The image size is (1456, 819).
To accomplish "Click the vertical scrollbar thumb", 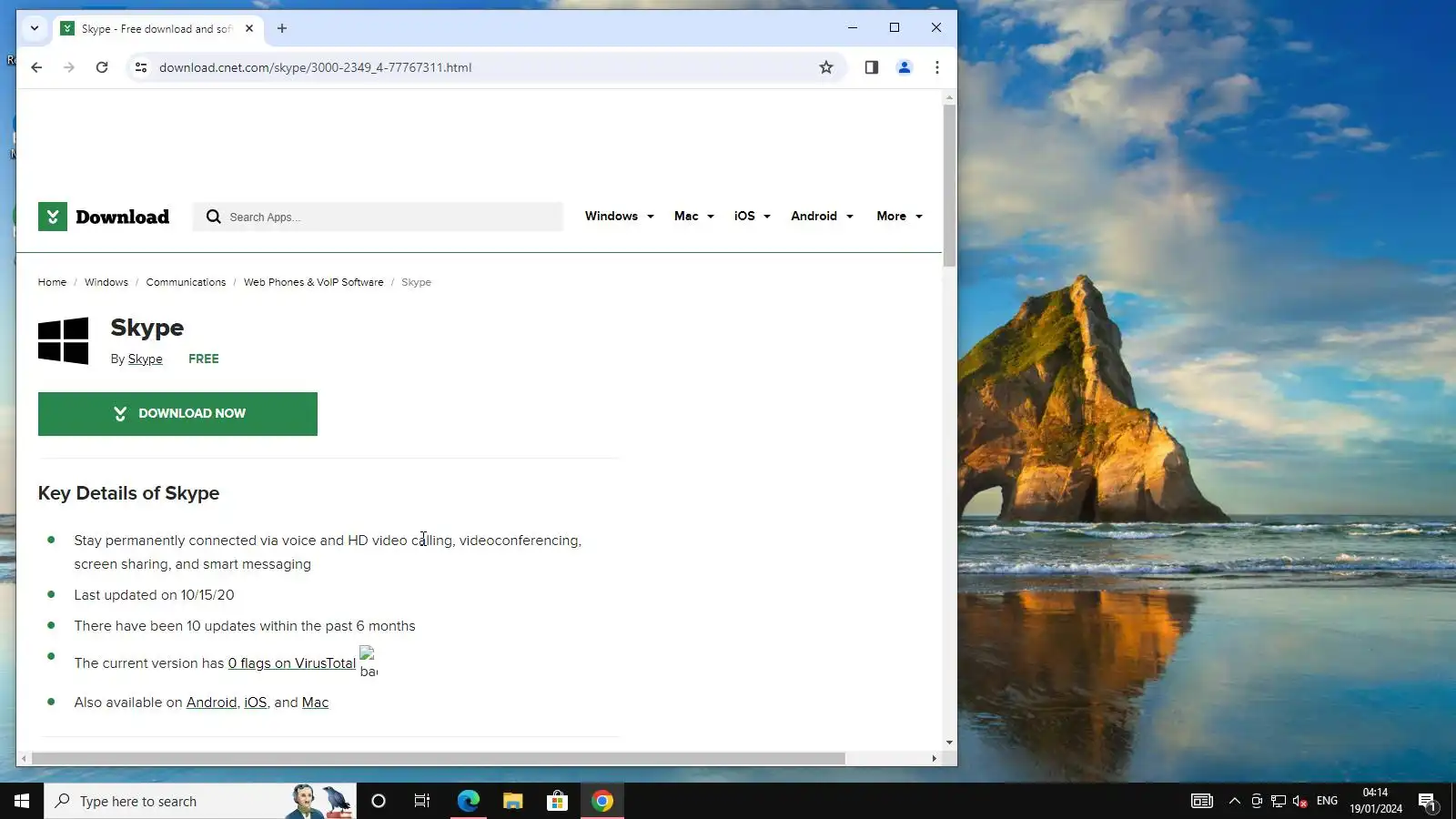I will point(949,186).
